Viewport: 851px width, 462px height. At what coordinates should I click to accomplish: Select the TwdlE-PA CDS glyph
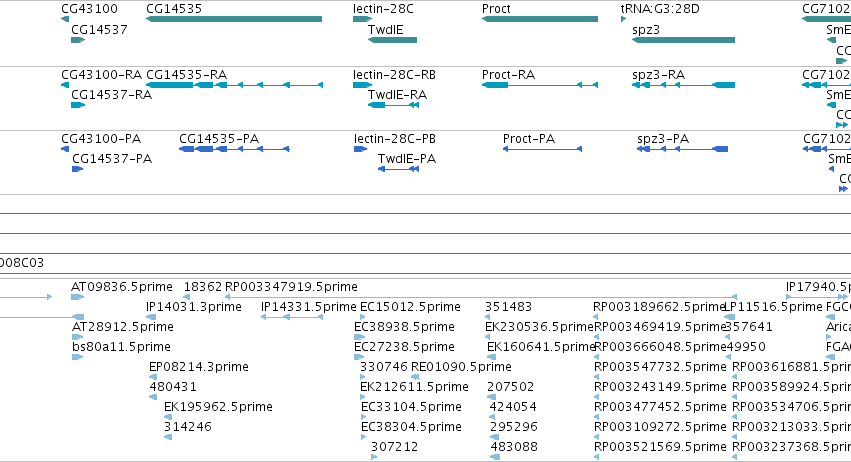point(398,169)
